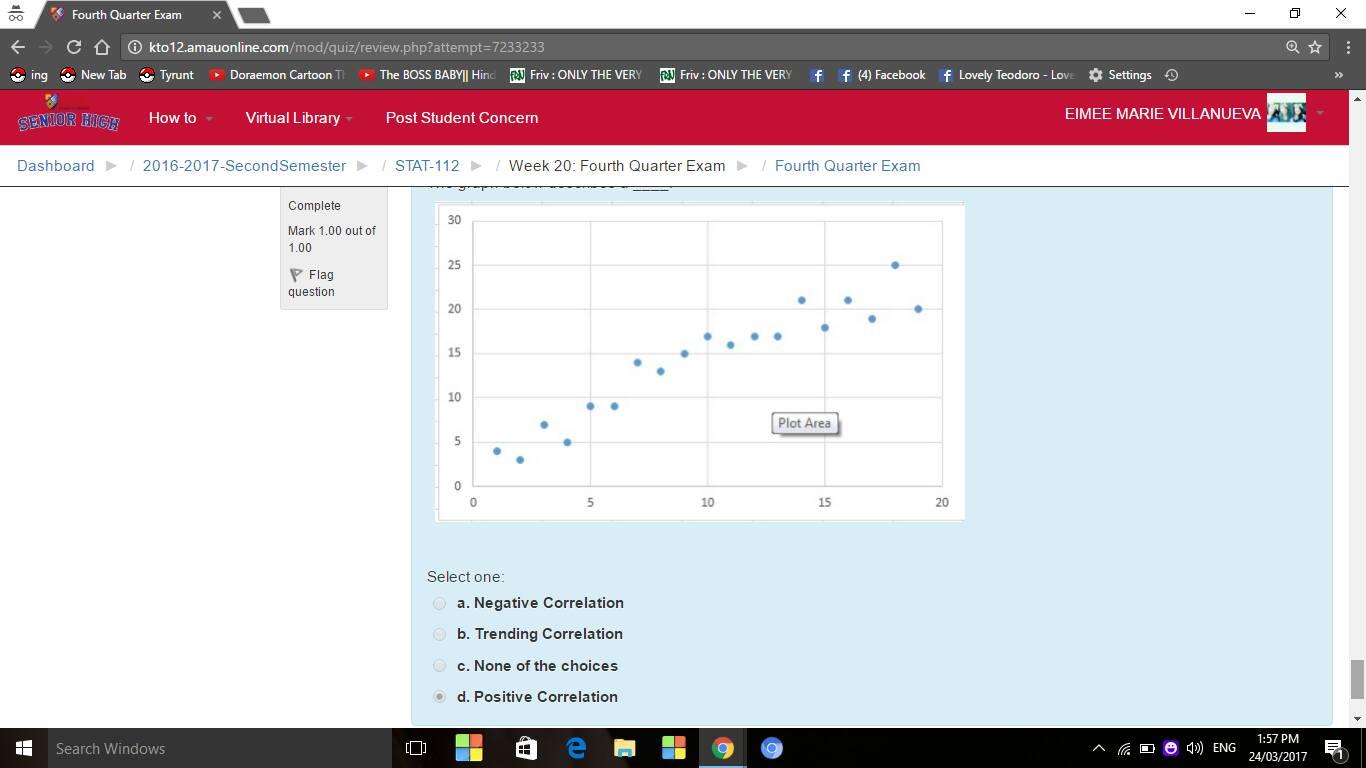The height and width of the screenshot is (768, 1366).
Task: Click the EIMEE MARIE VILLANUEVA user name
Action: pos(1162,114)
